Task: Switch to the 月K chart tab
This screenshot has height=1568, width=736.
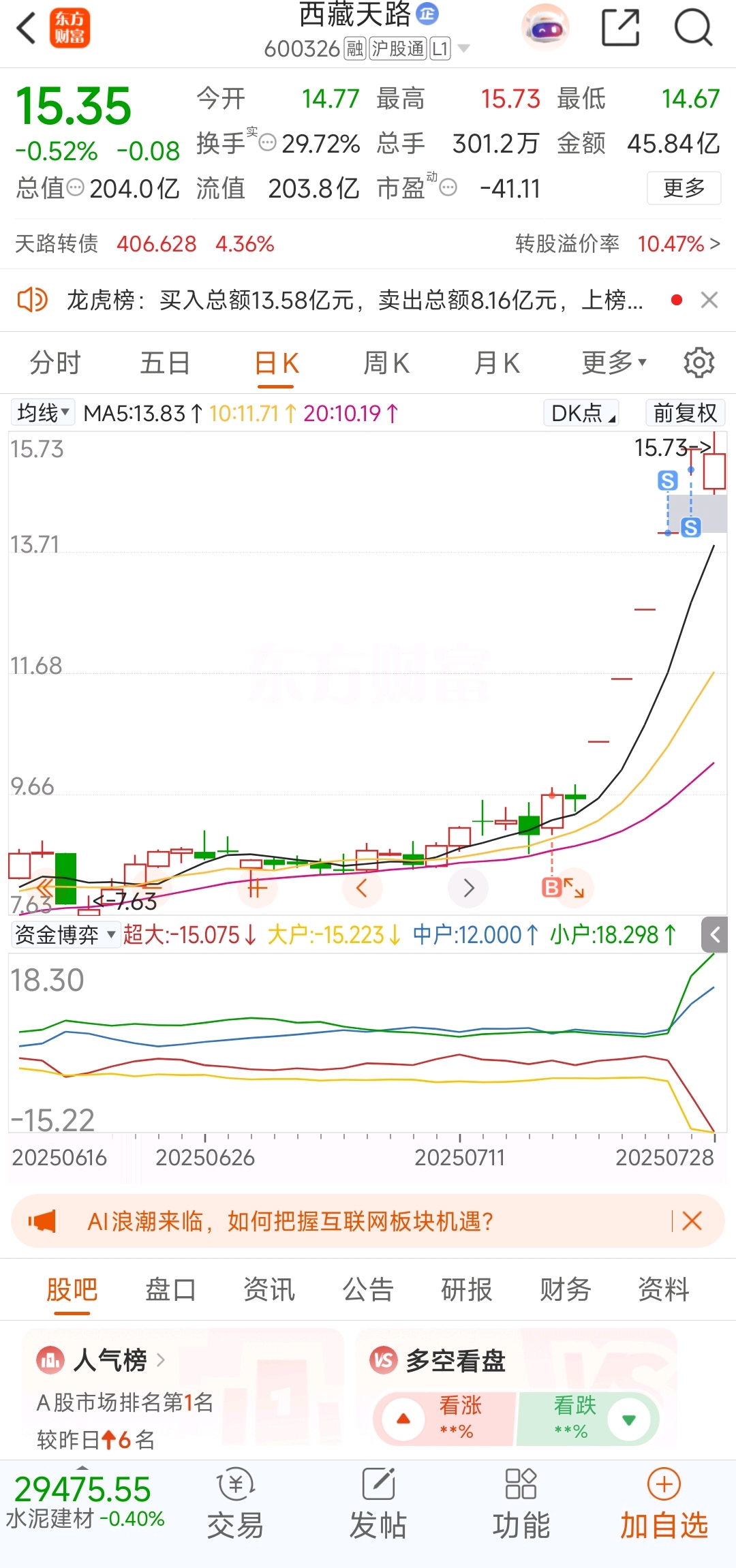Action: coord(497,363)
